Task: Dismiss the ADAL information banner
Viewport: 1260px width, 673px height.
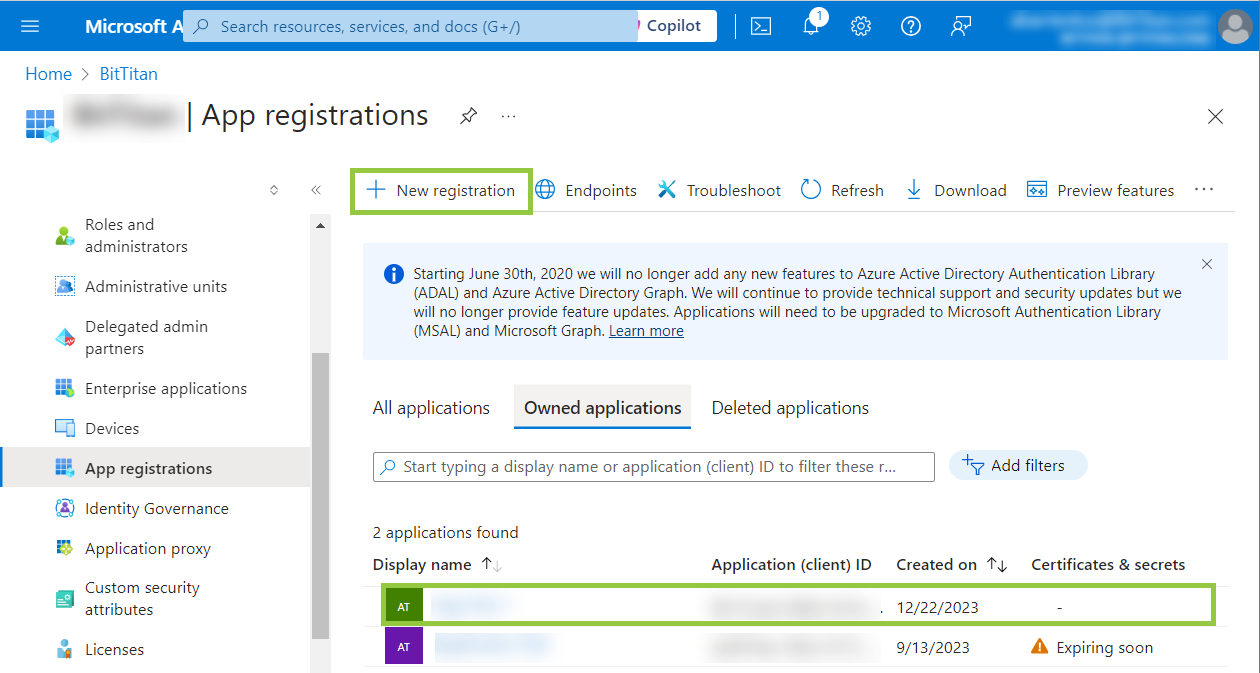Action: point(1207,264)
